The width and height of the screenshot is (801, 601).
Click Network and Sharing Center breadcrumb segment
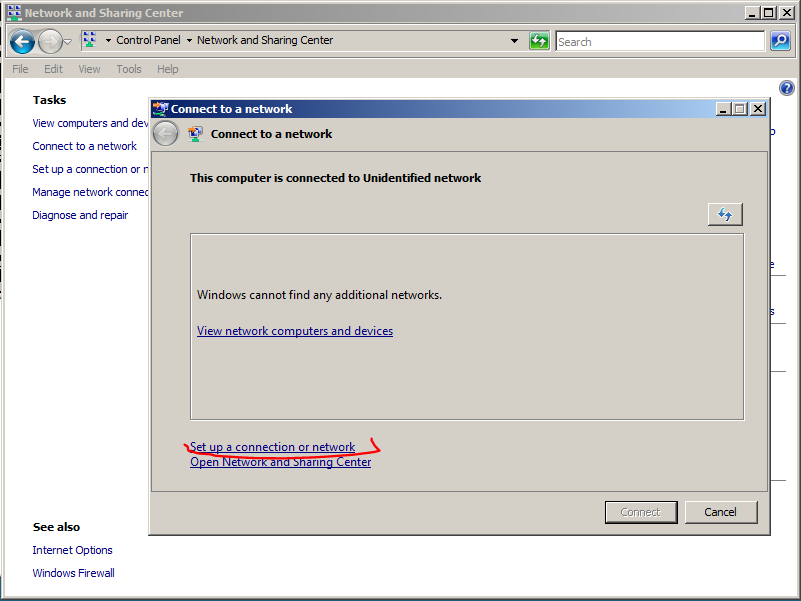pyautogui.click(x=265, y=40)
